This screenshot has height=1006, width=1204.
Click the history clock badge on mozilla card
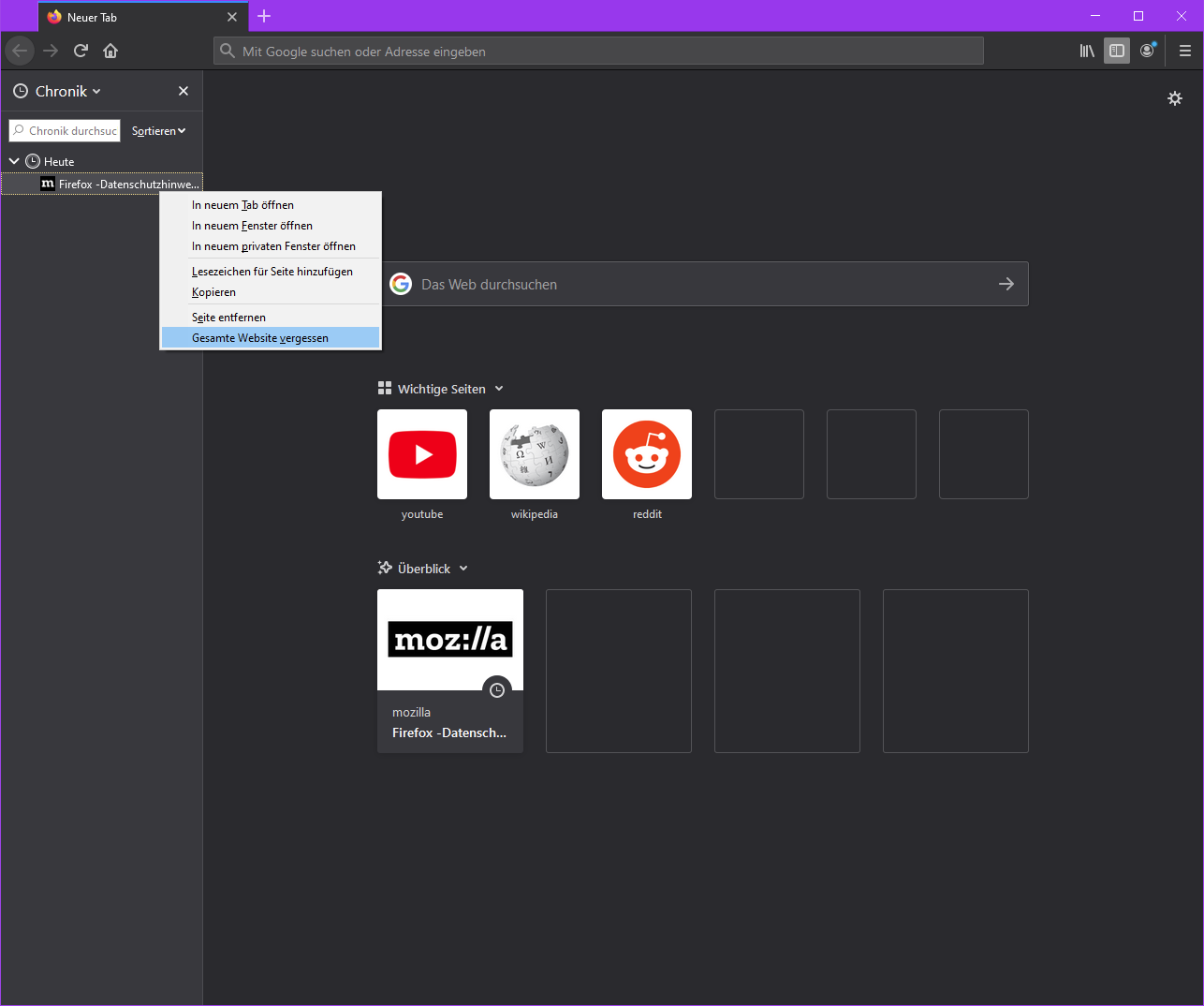[x=497, y=690]
